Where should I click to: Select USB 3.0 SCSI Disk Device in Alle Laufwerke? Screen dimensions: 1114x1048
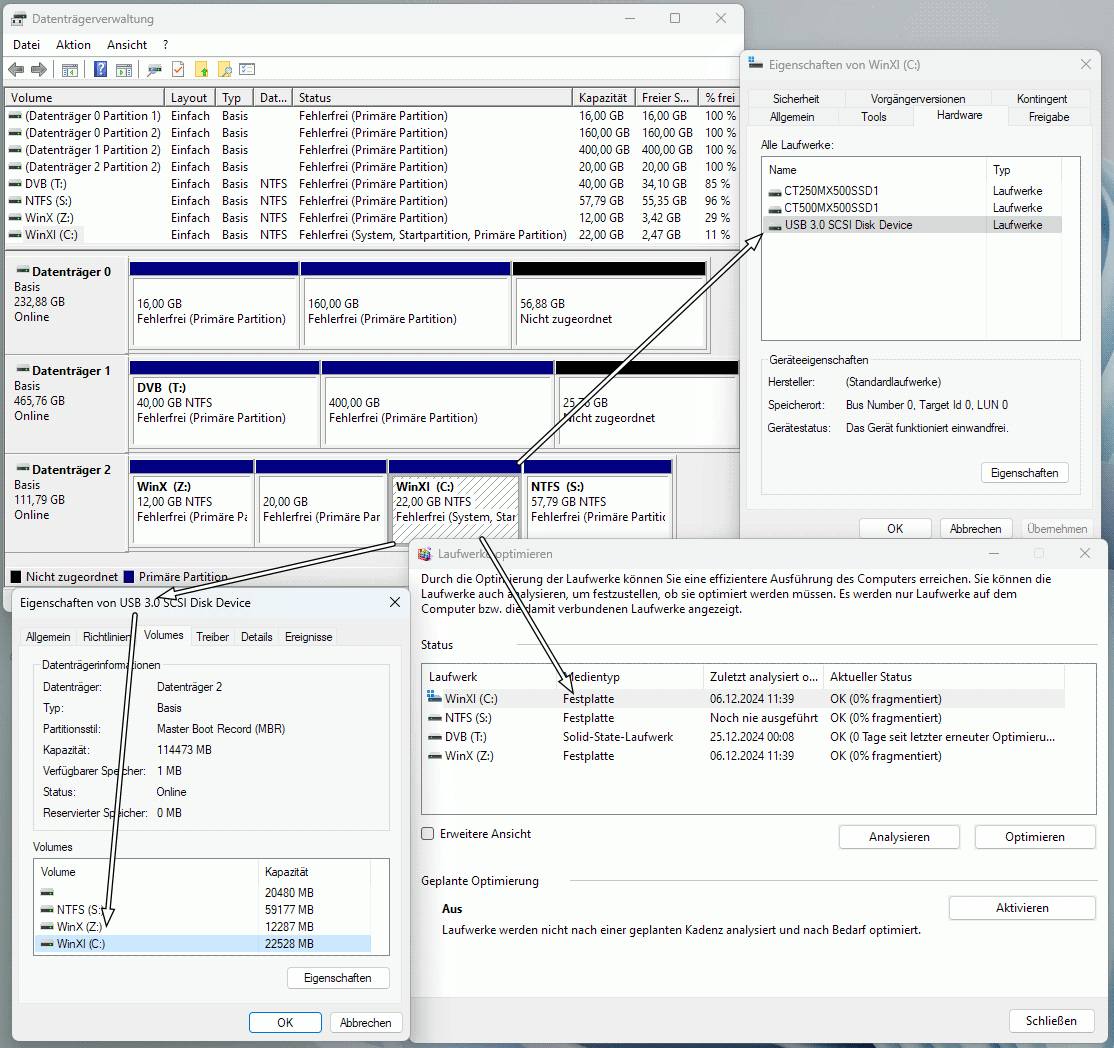(x=912, y=225)
